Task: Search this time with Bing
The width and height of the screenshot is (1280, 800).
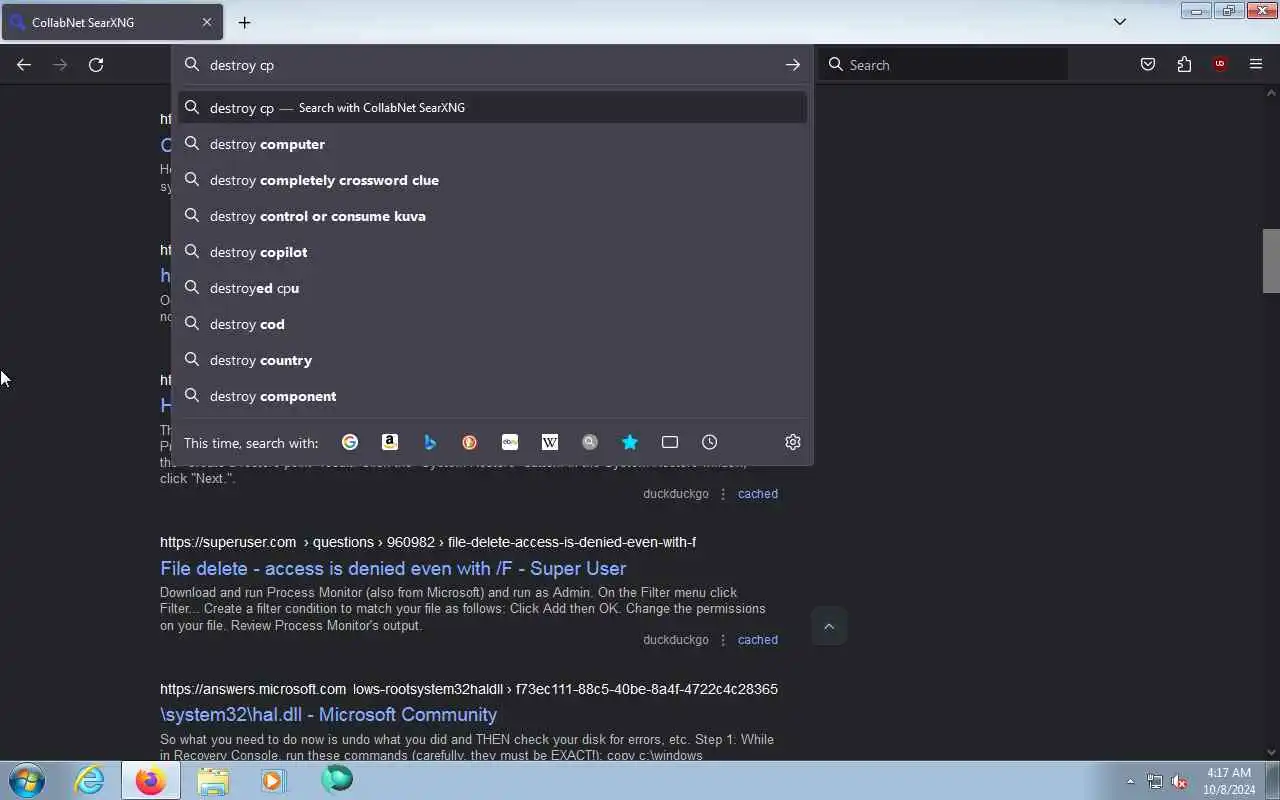Action: tap(430, 442)
